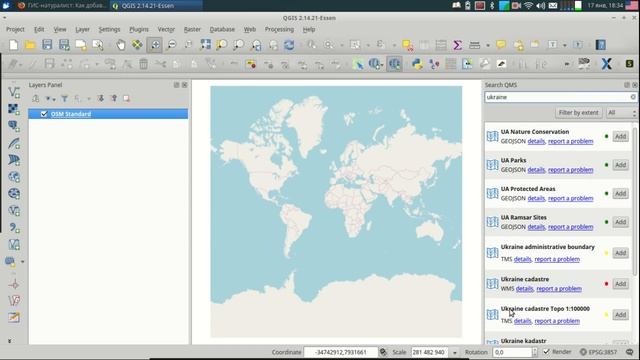Click the QMS results vertical scrollbar
The height and width of the screenshot is (360, 640).
point(634,202)
